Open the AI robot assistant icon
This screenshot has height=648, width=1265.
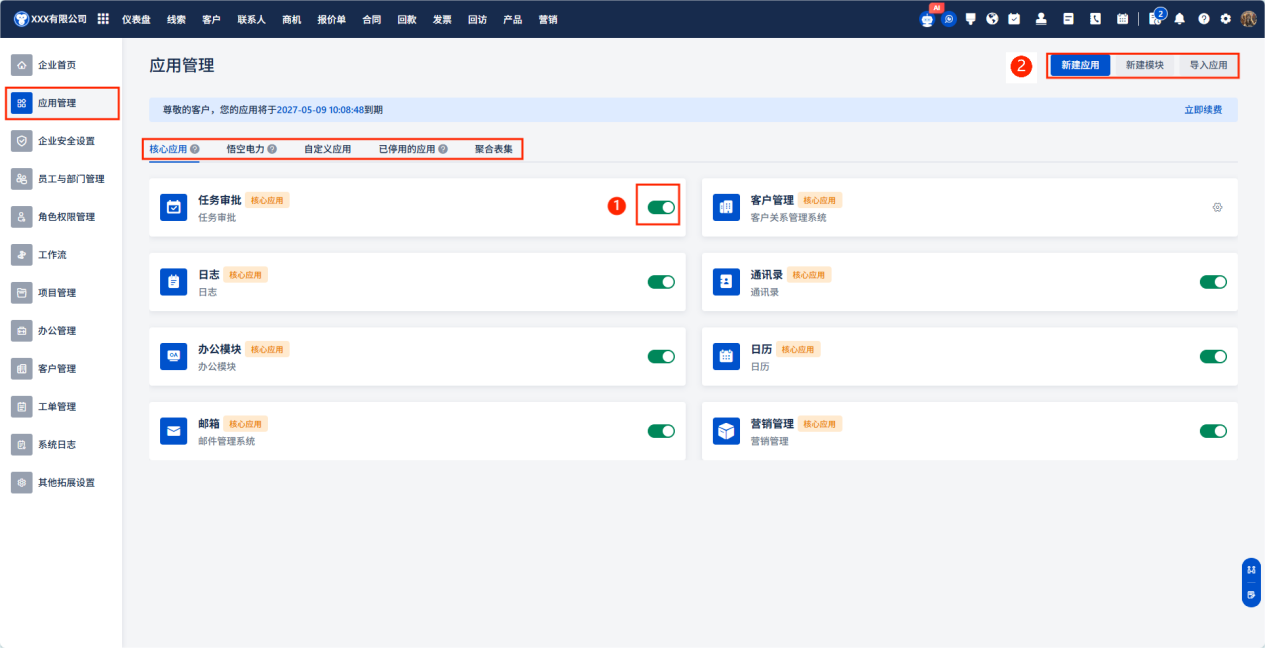[927, 19]
